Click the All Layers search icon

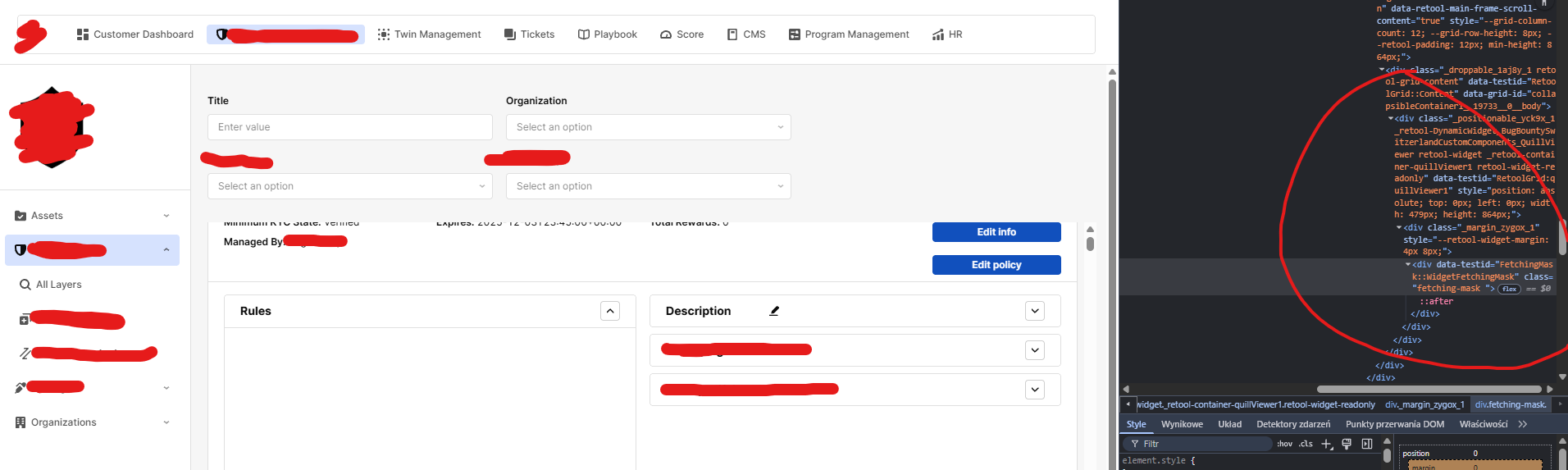tap(25, 285)
